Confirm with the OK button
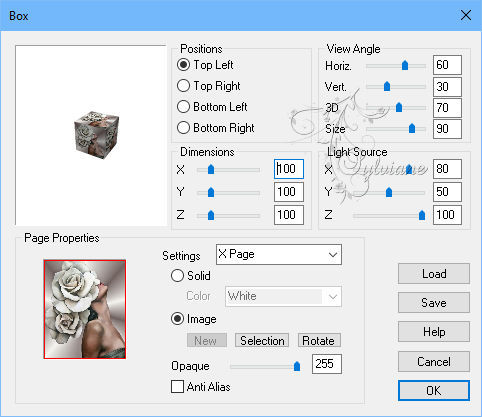 tap(434, 391)
